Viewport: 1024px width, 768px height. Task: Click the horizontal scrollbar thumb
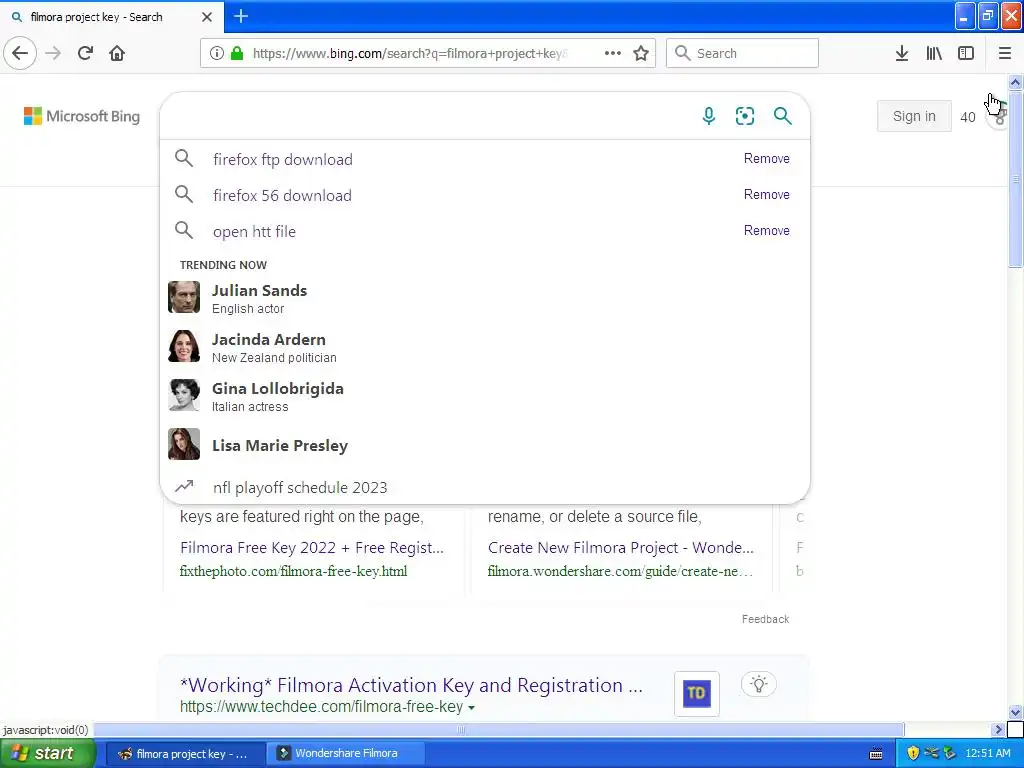tap(461, 729)
